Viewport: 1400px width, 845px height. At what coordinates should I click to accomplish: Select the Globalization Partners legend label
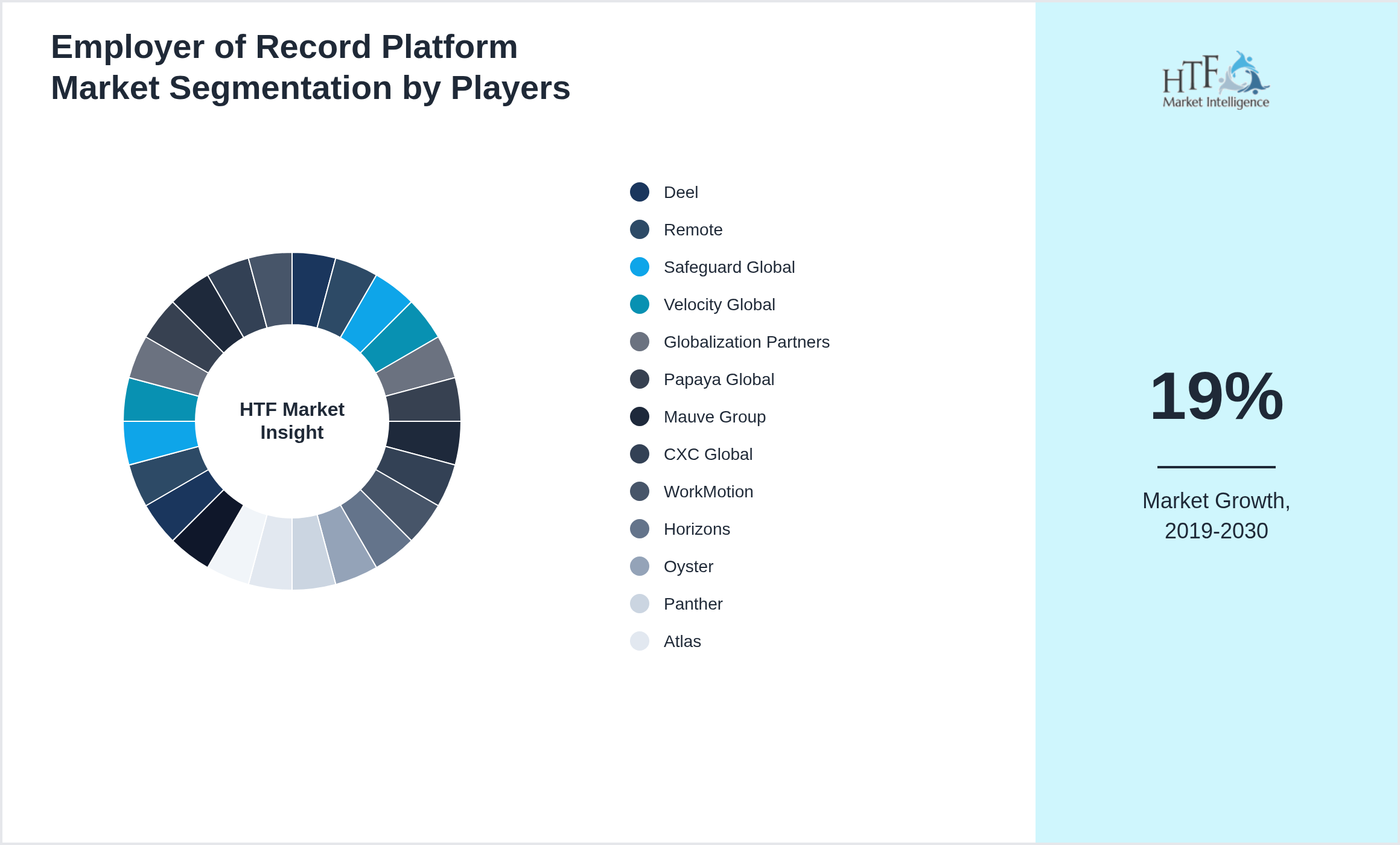tap(746, 342)
